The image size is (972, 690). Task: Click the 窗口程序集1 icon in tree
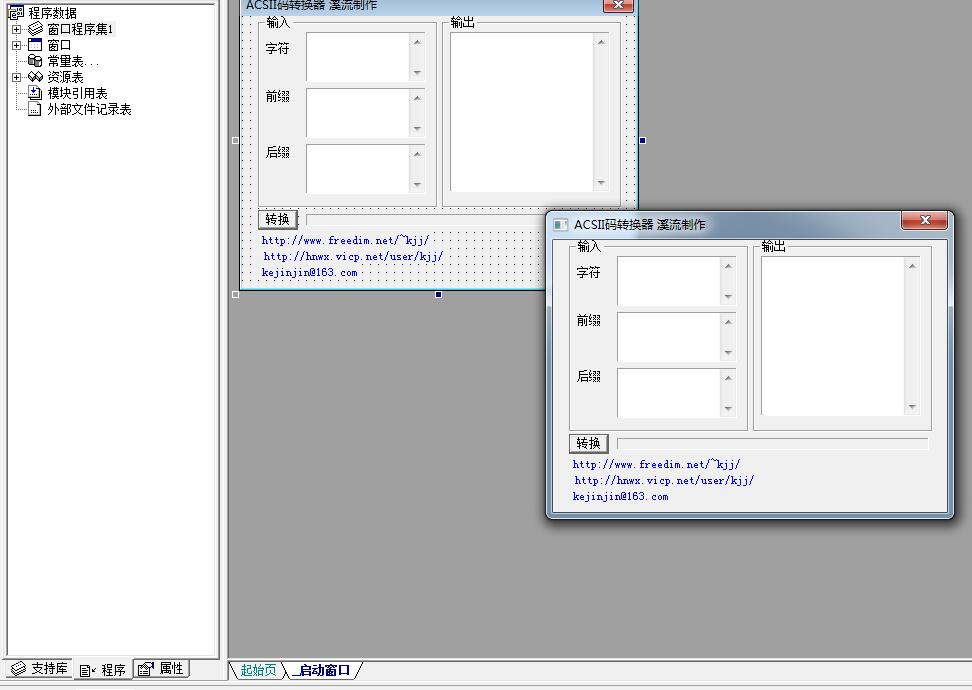pos(35,29)
